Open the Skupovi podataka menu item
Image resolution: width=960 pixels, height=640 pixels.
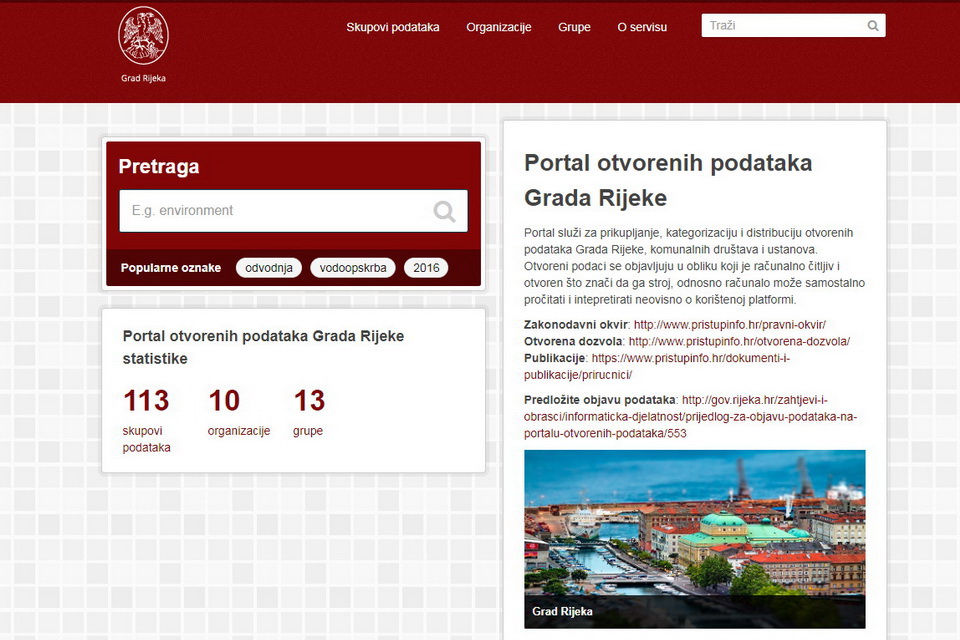(x=393, y=27)
